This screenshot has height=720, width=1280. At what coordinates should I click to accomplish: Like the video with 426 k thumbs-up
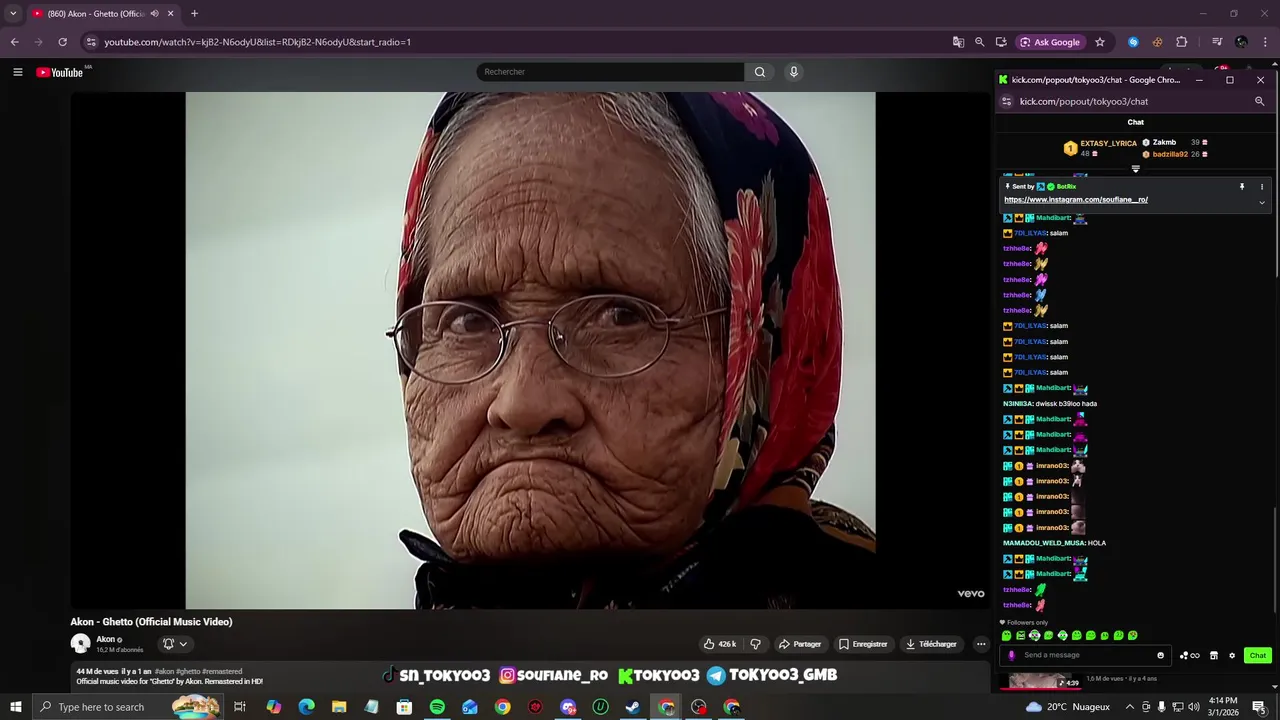pos(720,644)
